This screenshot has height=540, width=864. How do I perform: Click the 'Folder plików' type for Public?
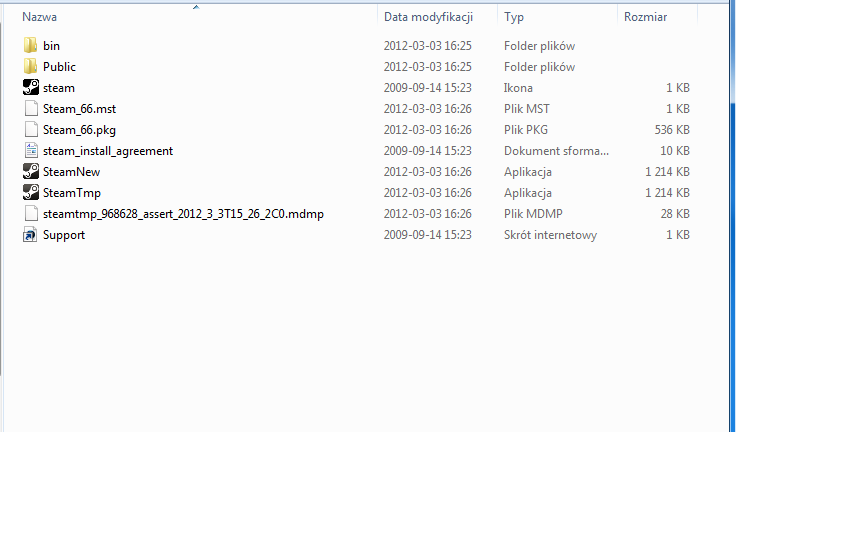pyautogui.click(x=539, y=67)
